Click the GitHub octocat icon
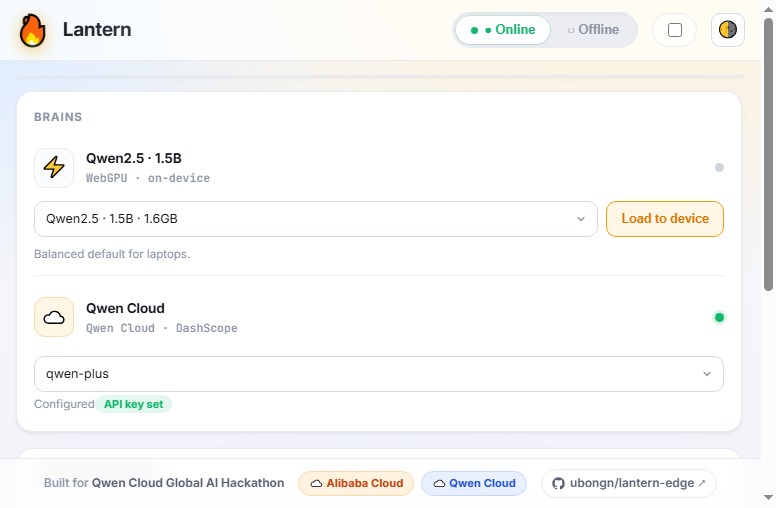The width and height of the screenshot is (776, 508). [x=558, y=483]
